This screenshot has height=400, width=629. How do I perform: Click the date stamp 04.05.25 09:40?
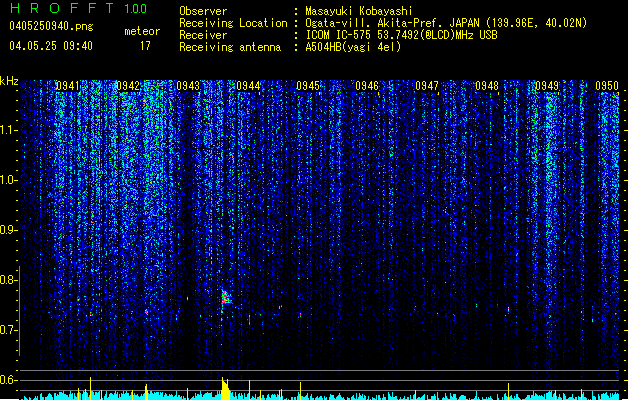(x=51, y=46)
